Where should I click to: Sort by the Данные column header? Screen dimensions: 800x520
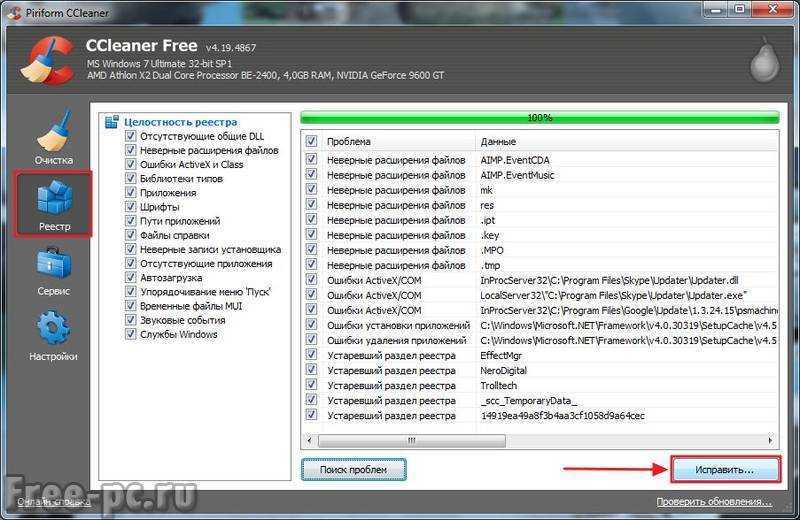[627, 141]
